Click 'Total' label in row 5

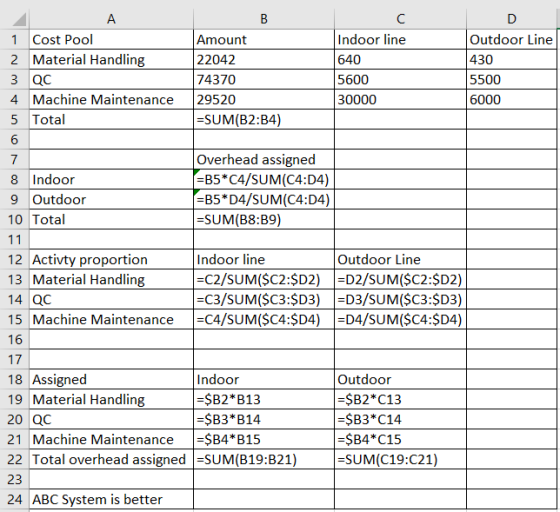[111, 119]
